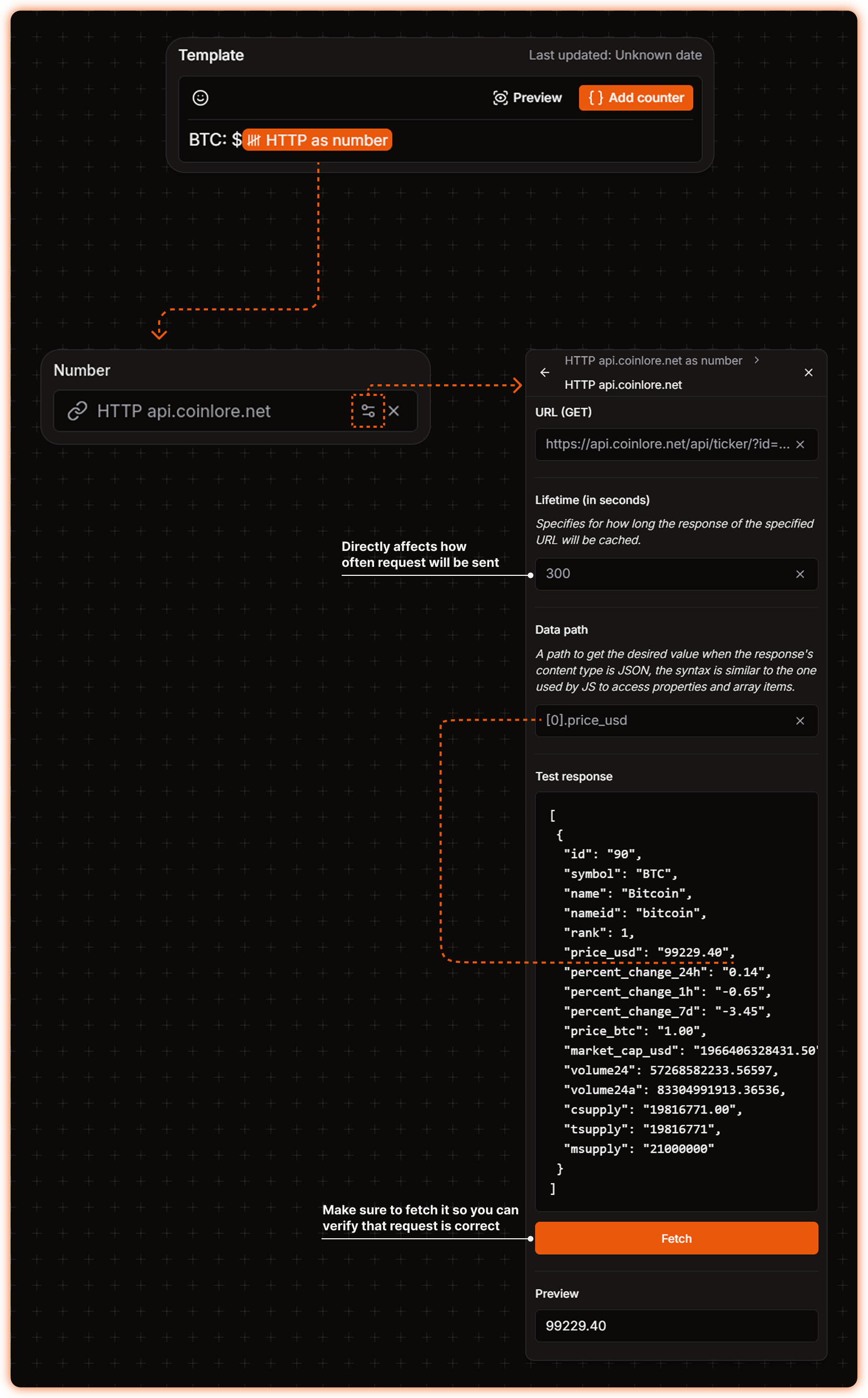
Task: Remove HTTP api.coinlore.net from Number card
Action: click(394, 411)
